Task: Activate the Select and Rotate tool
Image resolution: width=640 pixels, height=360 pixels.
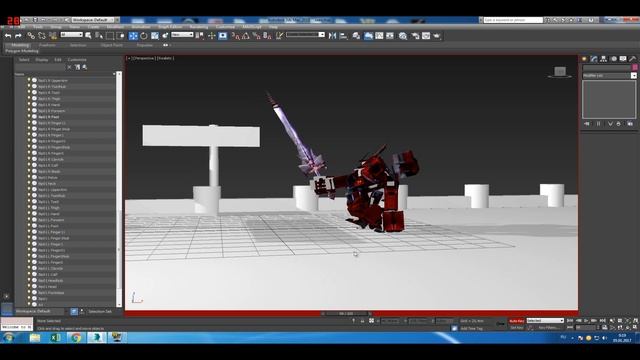Action: click(x=144, y=36)
